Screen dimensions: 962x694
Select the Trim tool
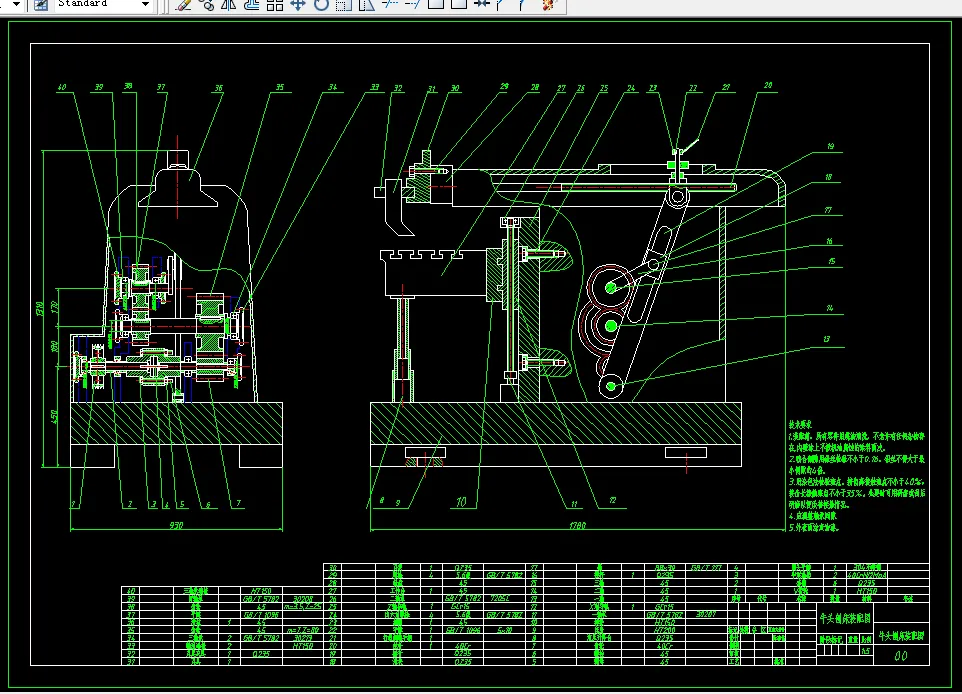click(390, 5)
